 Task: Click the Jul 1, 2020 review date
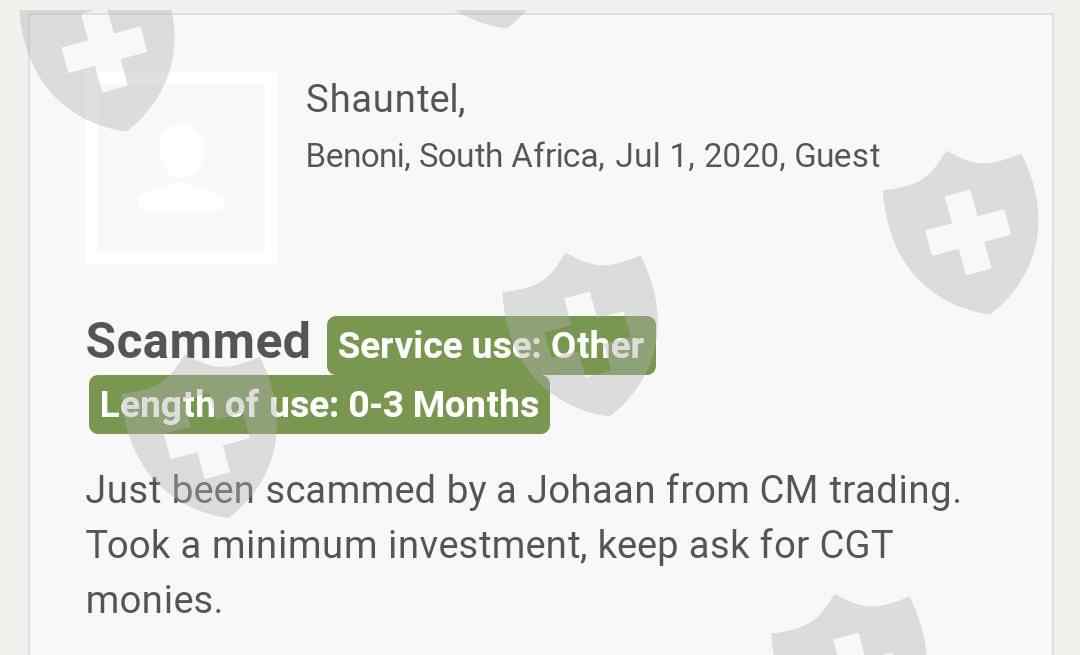coord(699,156)
